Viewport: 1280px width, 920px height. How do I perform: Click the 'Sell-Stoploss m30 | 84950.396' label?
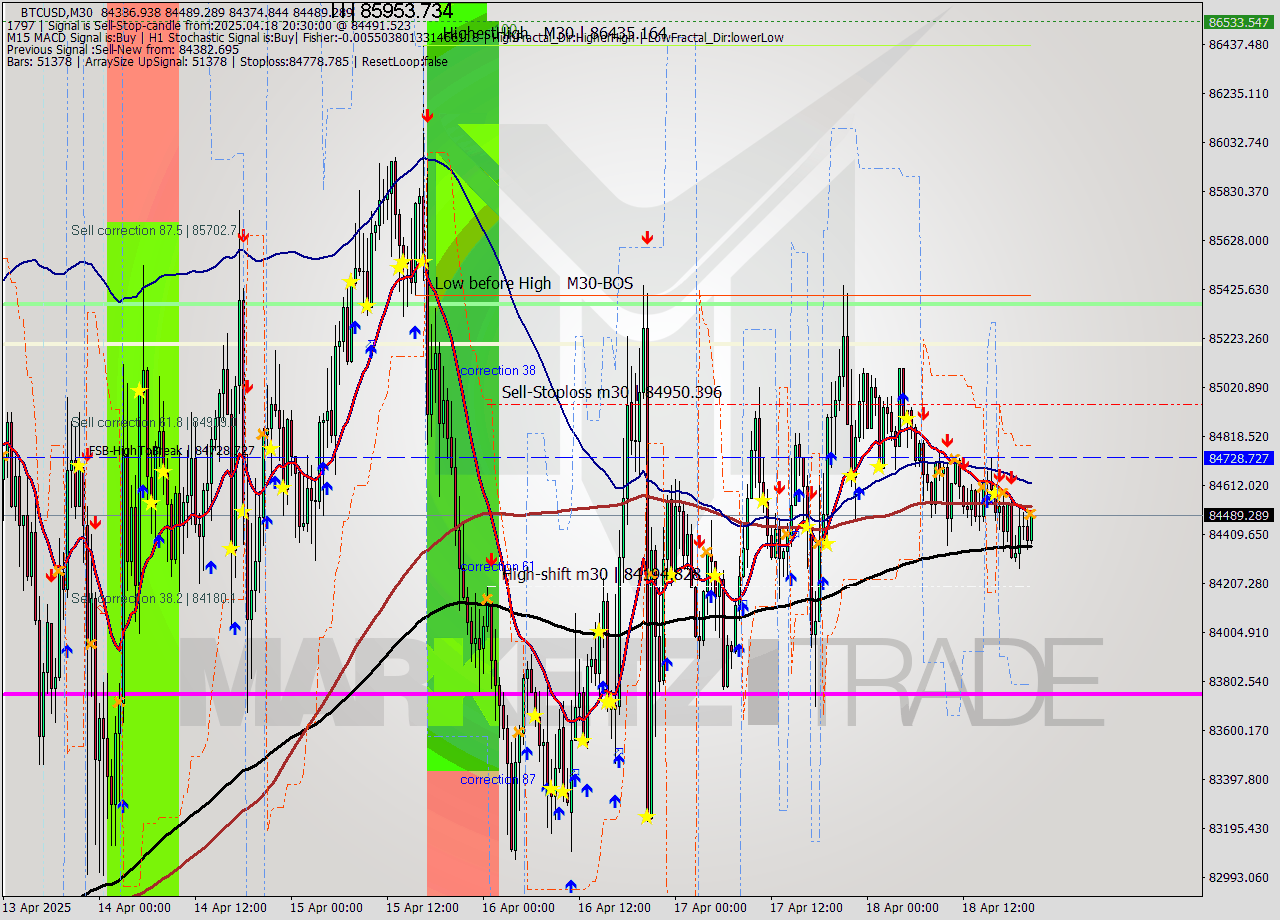[611, 392]
